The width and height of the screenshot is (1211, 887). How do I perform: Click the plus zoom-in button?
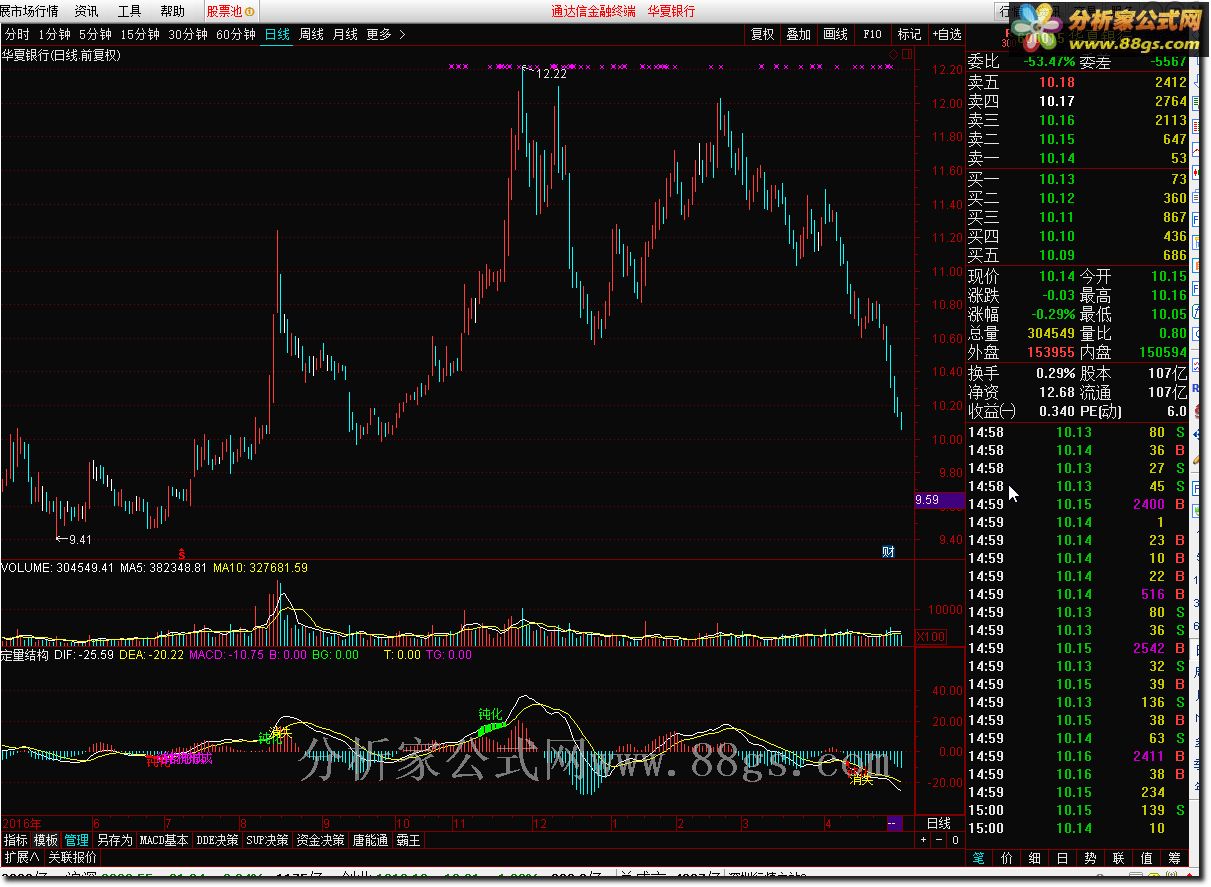pos(924,840)
